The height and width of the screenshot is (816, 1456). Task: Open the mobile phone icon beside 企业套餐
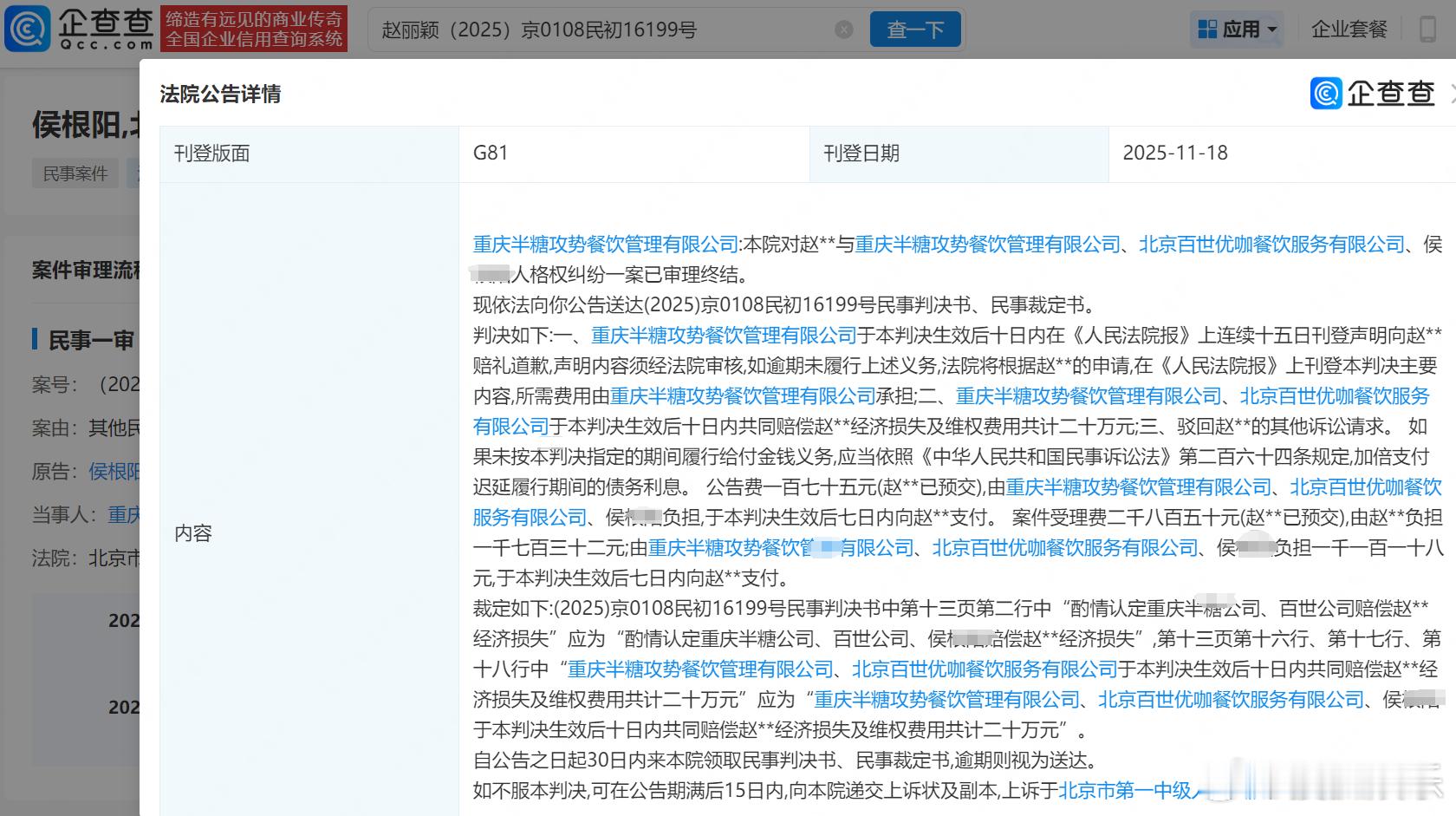pyautogui.click(x=1427, y=29)
